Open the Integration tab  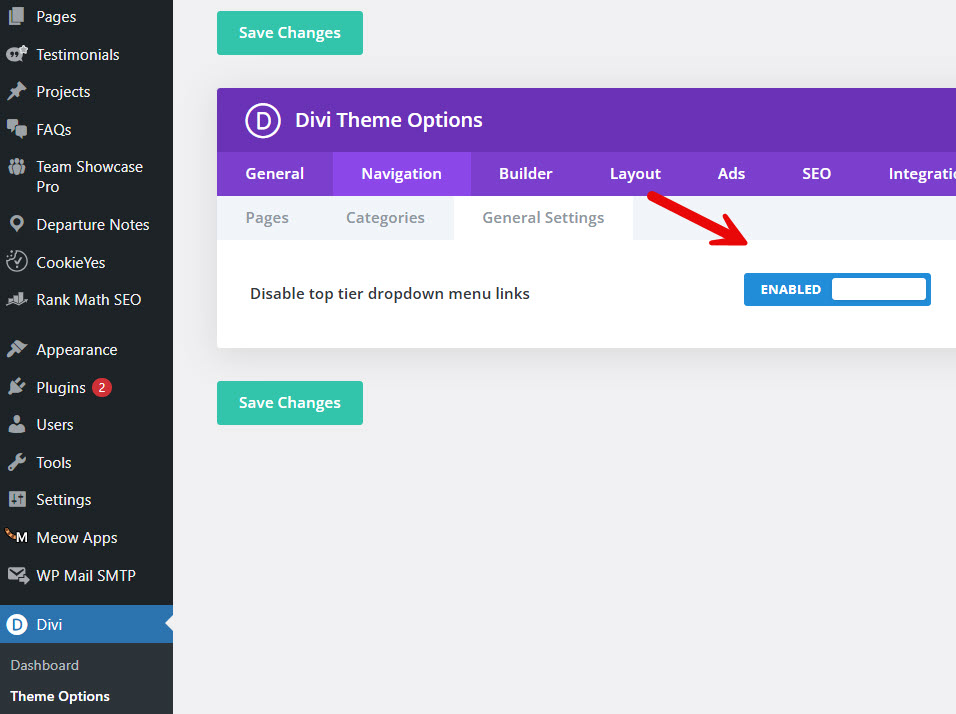921,174
